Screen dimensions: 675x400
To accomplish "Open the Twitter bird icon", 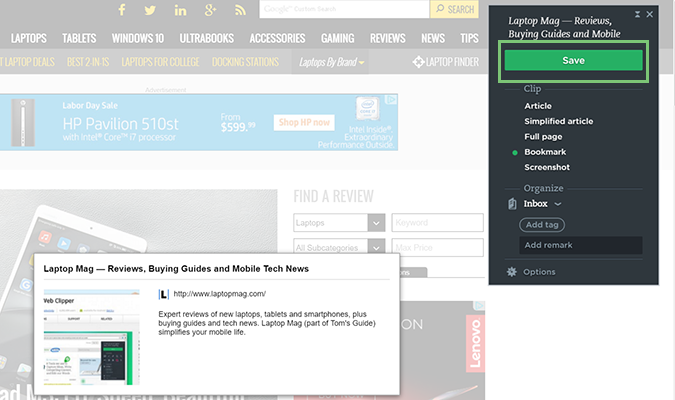I will point(150,10).
